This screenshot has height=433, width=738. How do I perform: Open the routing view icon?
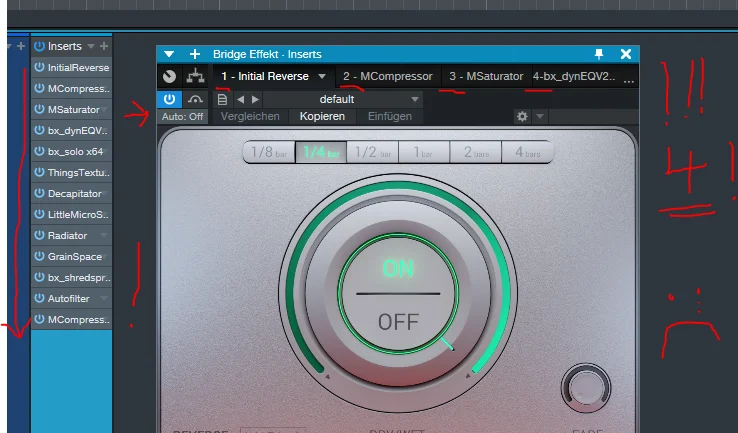pos(195,76)
